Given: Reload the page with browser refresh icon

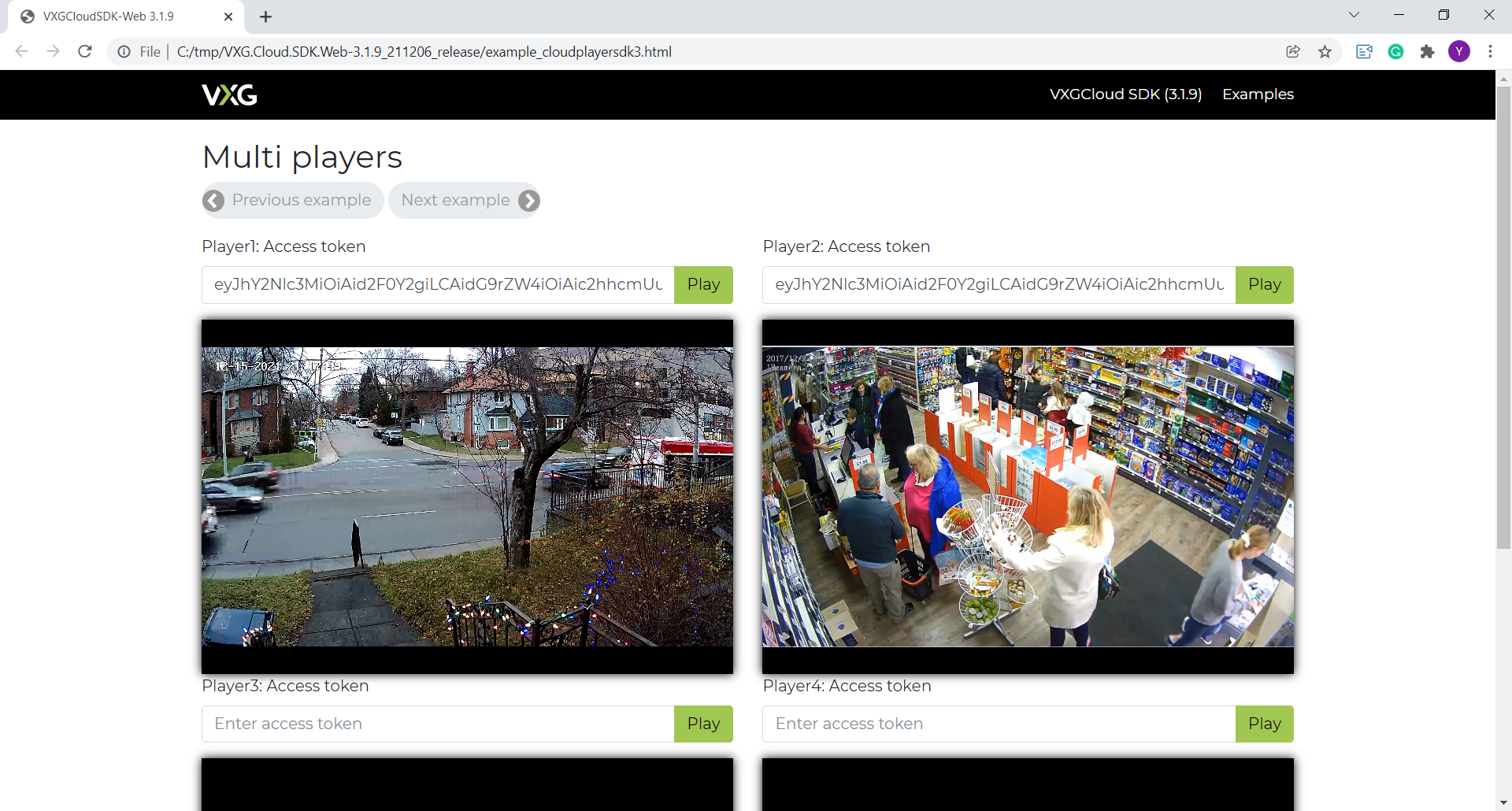Looking at the screenshot, I should (85, 52).
